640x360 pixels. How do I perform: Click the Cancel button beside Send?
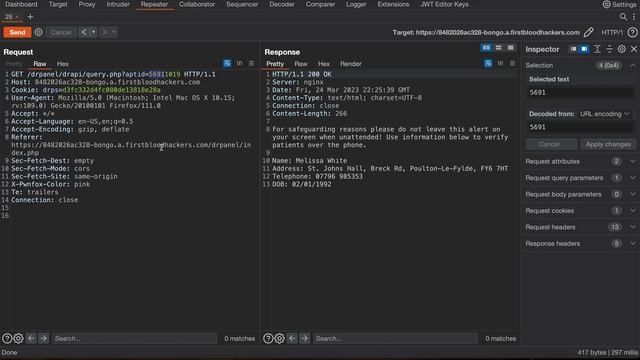pos(61,32)
